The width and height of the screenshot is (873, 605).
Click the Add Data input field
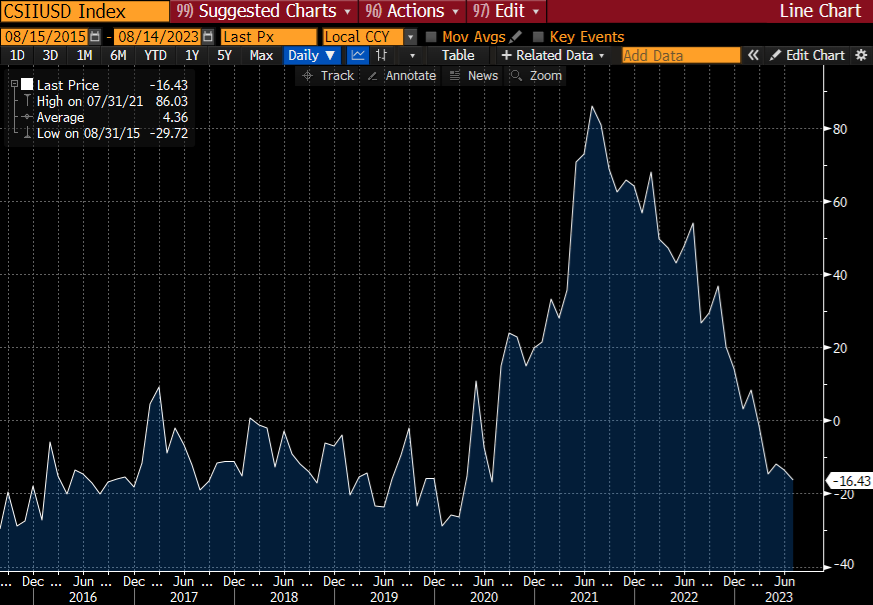[680, 56]
